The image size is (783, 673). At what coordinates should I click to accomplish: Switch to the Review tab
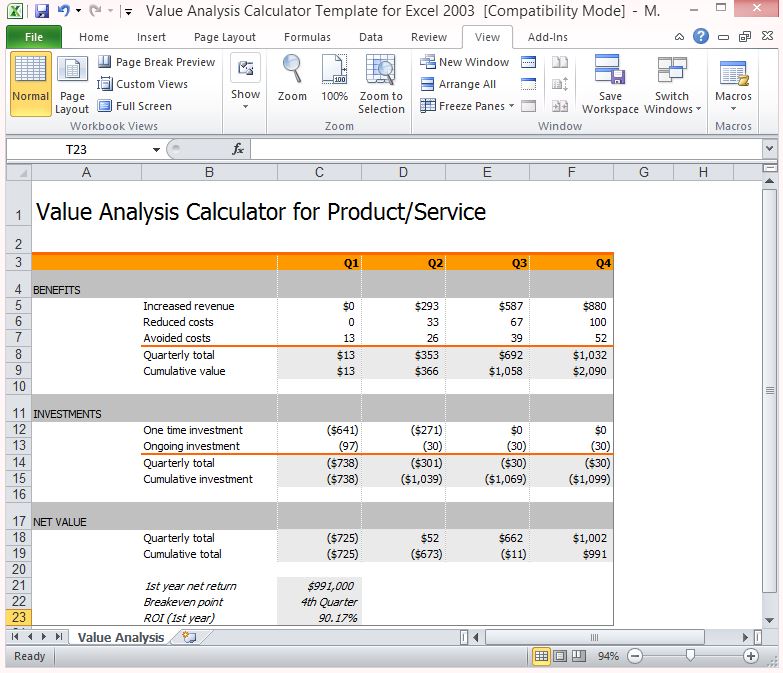[428, 37]
